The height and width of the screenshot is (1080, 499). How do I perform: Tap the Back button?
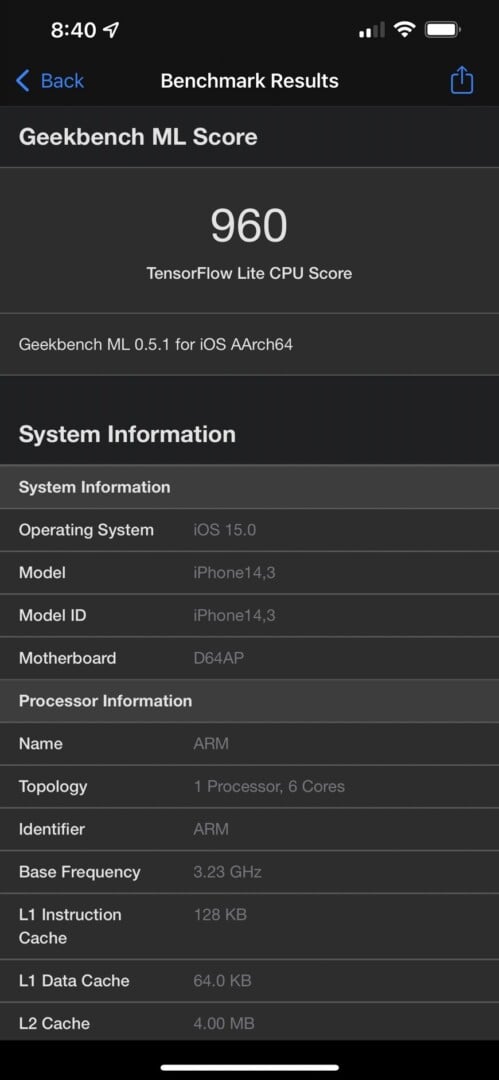50,81
